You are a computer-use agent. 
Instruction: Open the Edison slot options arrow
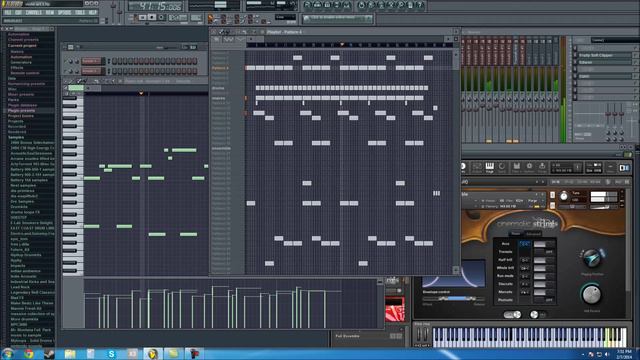click(x=636, y=62)
